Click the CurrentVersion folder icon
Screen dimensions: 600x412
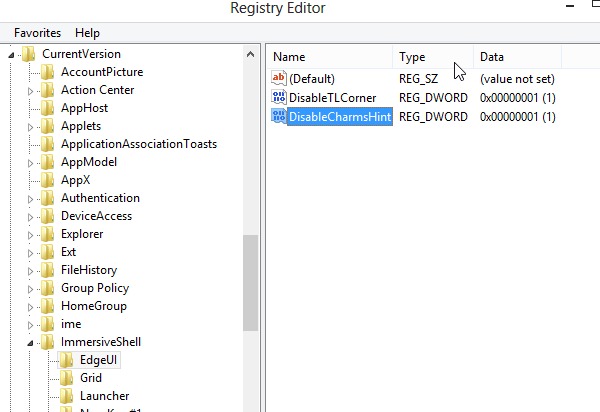29,54
